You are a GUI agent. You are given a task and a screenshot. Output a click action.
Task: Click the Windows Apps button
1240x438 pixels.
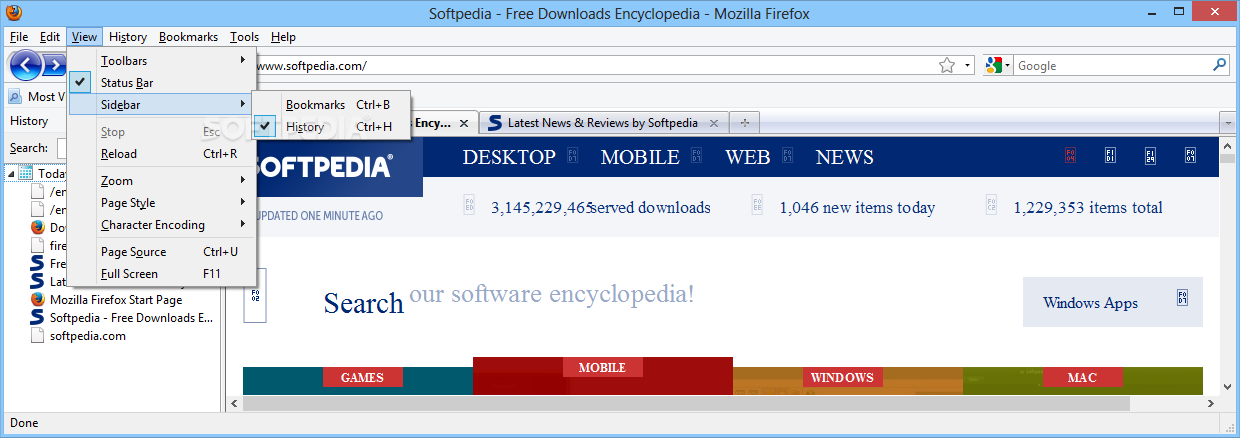coord(1113,302)
